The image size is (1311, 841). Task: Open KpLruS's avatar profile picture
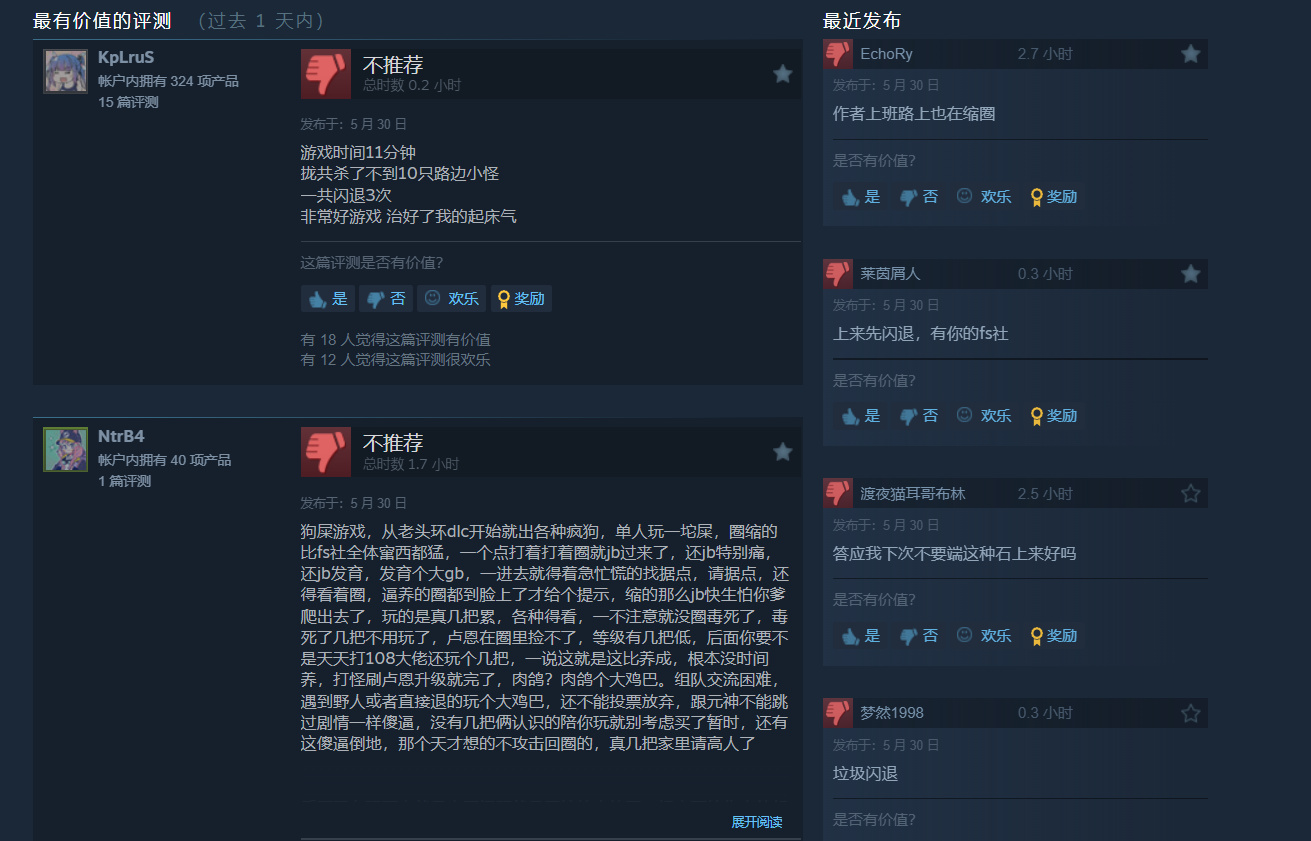(x=66, y=71)
